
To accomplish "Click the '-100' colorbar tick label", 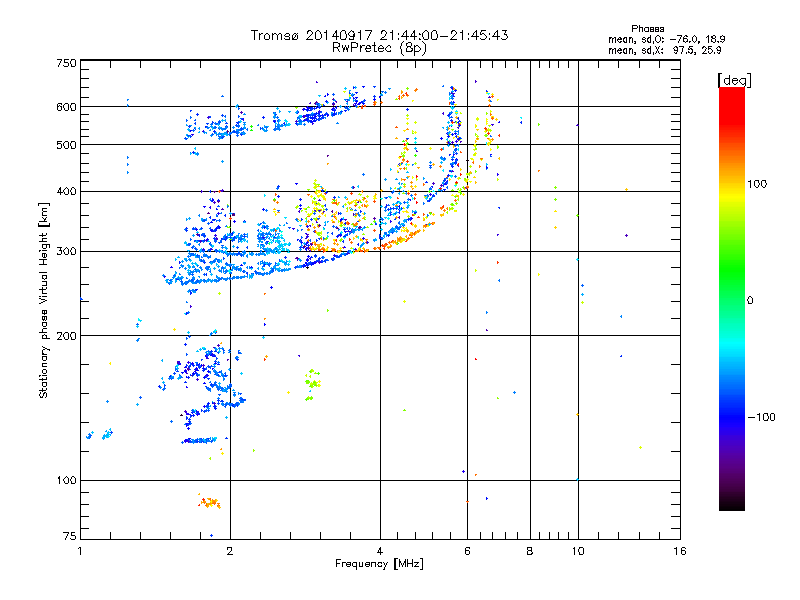I will pos(761,417).
